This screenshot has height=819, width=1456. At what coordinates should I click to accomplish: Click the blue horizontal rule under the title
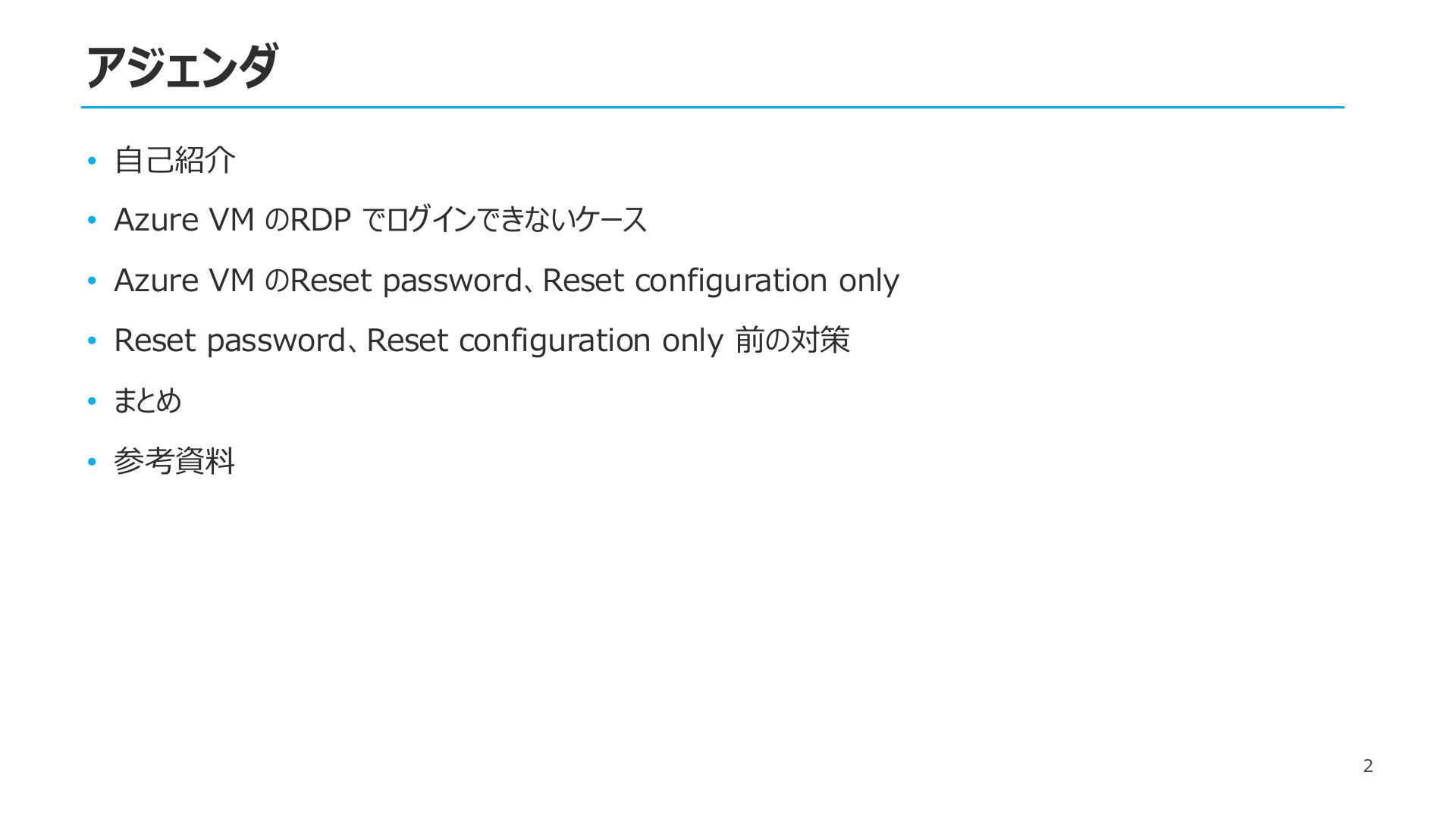coord(713,108)
